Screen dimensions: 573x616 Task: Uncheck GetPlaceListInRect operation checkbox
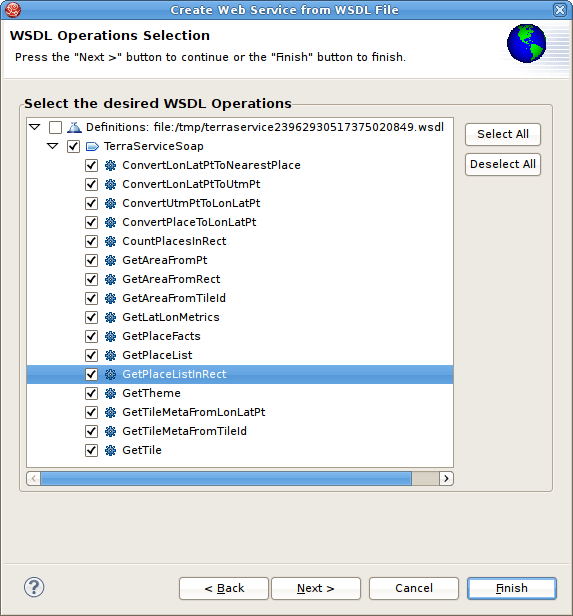(x=92, y=374)
